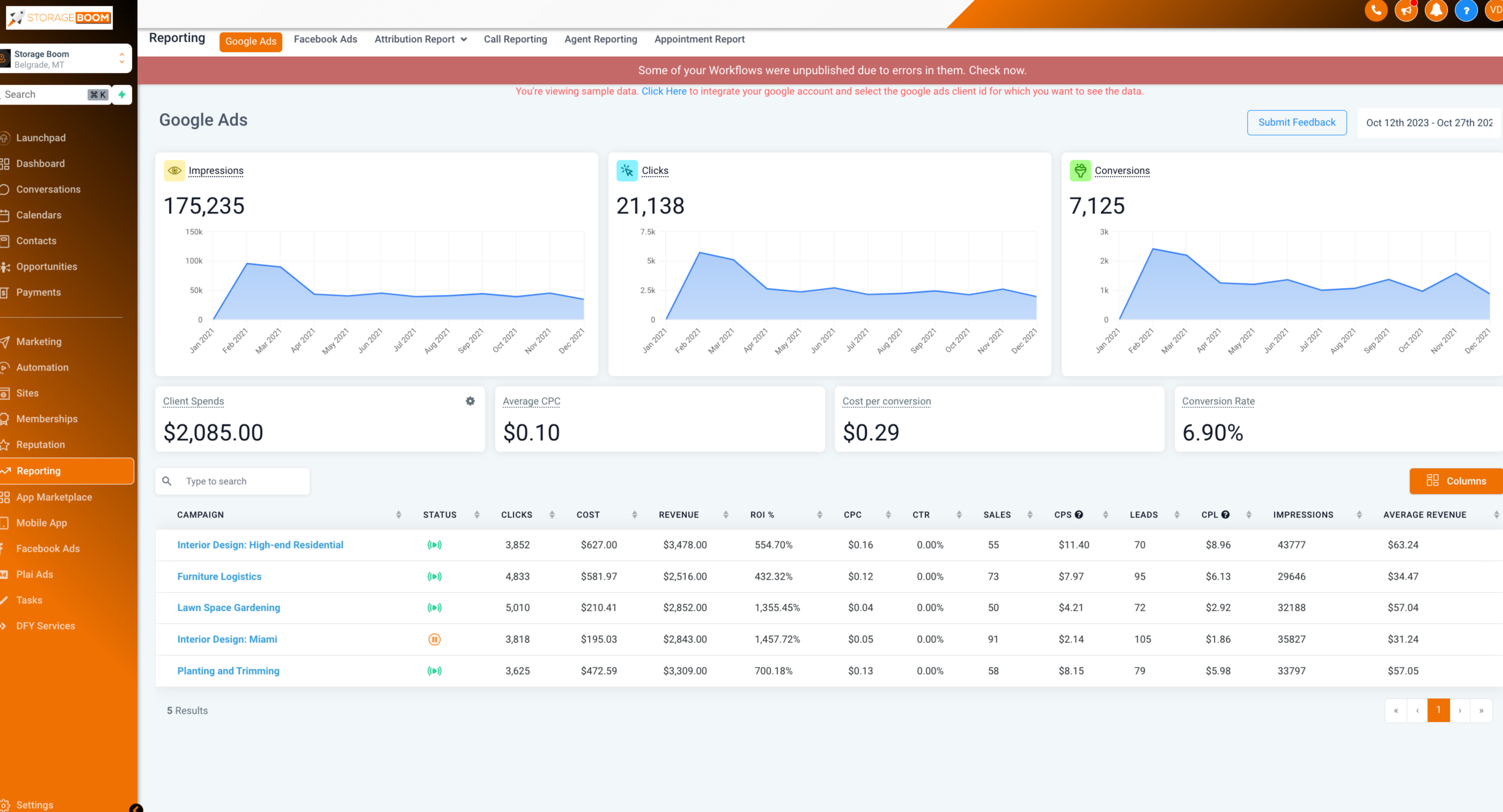
Task: Click the Storage Boom logo
Action: (59, 18)
